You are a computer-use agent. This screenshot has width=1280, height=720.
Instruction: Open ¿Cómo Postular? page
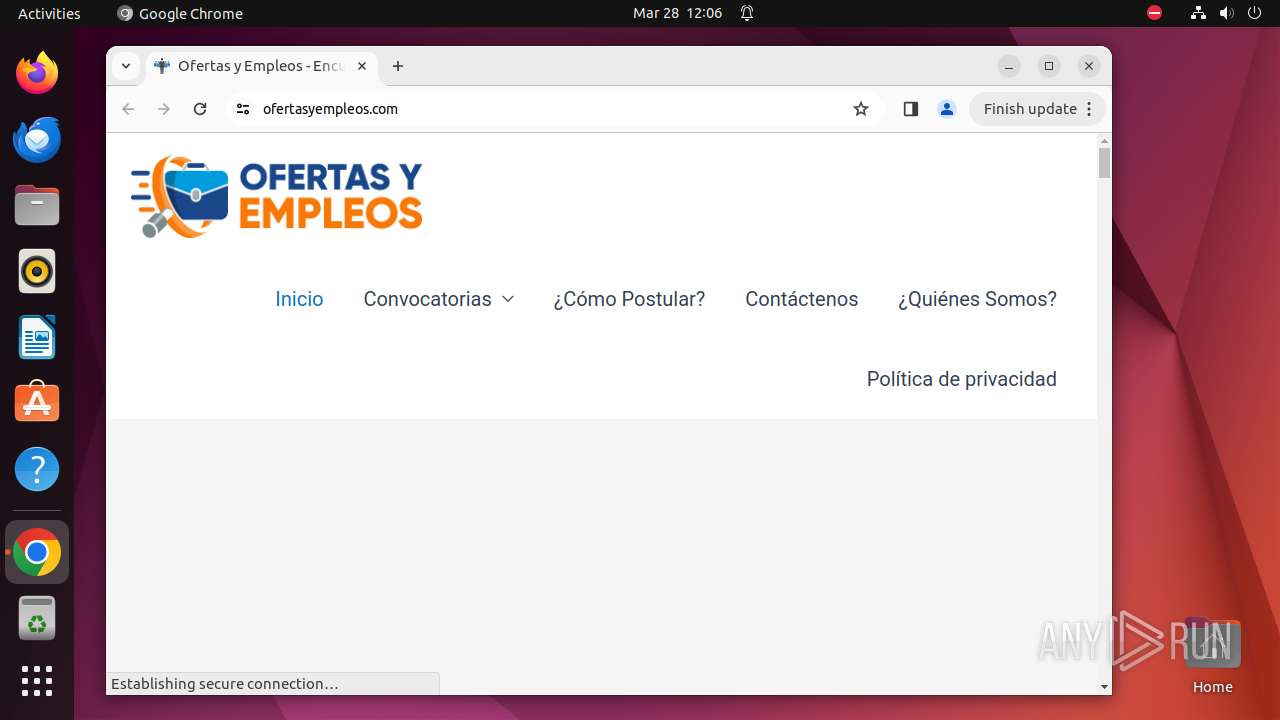pos(629,299)
